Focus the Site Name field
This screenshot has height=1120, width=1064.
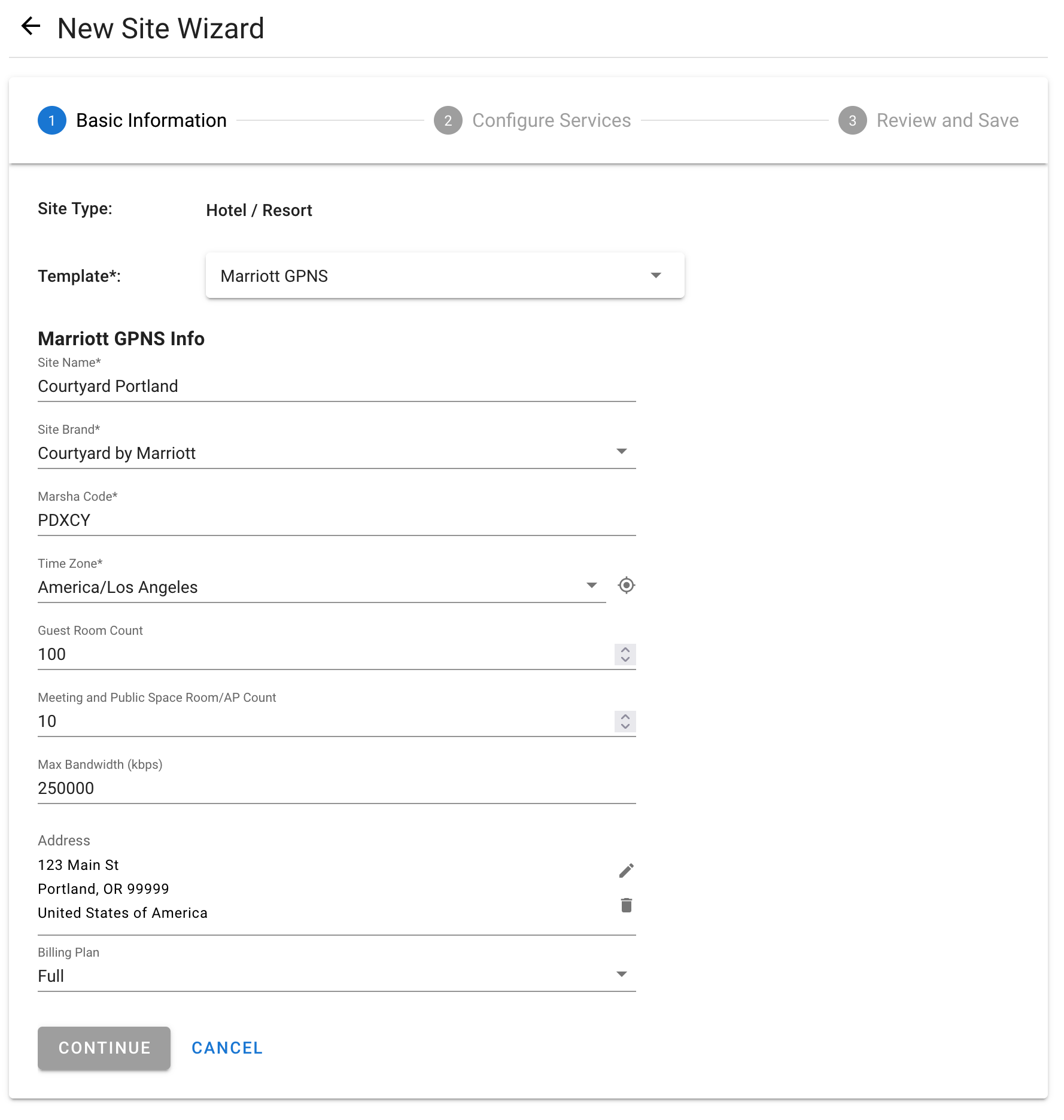click(336, 386)
